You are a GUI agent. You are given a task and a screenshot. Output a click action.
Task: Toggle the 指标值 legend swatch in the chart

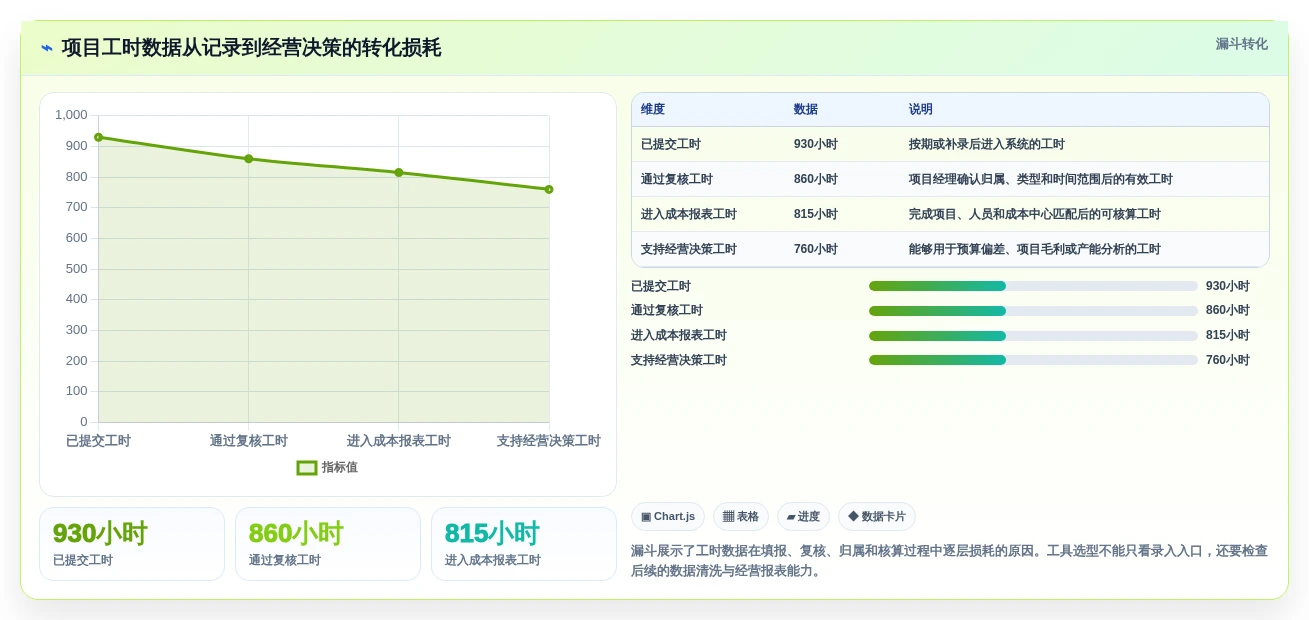tap(307, 468)
